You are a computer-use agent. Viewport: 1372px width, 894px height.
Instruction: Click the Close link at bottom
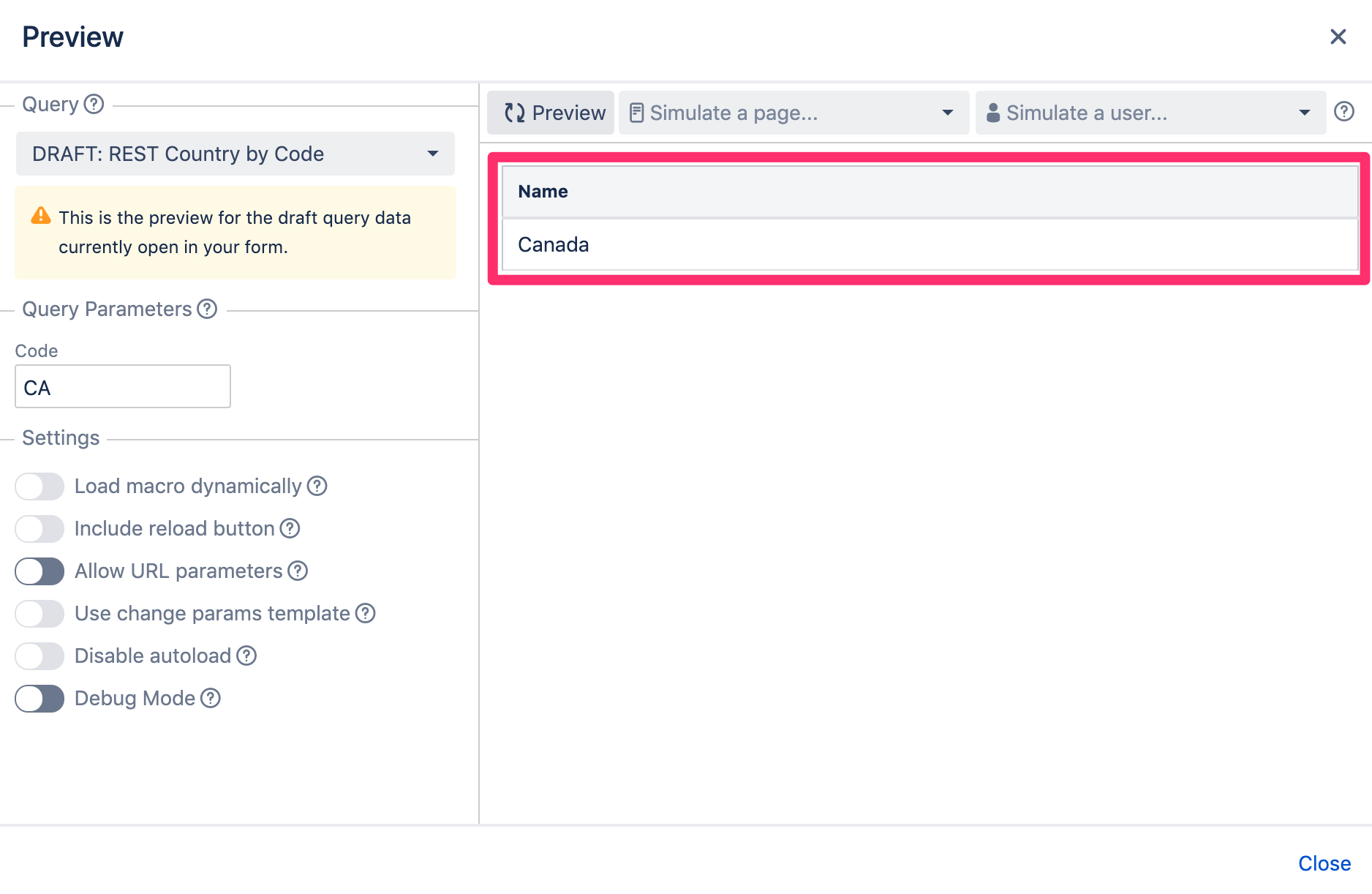click(x=1324, y=863)
